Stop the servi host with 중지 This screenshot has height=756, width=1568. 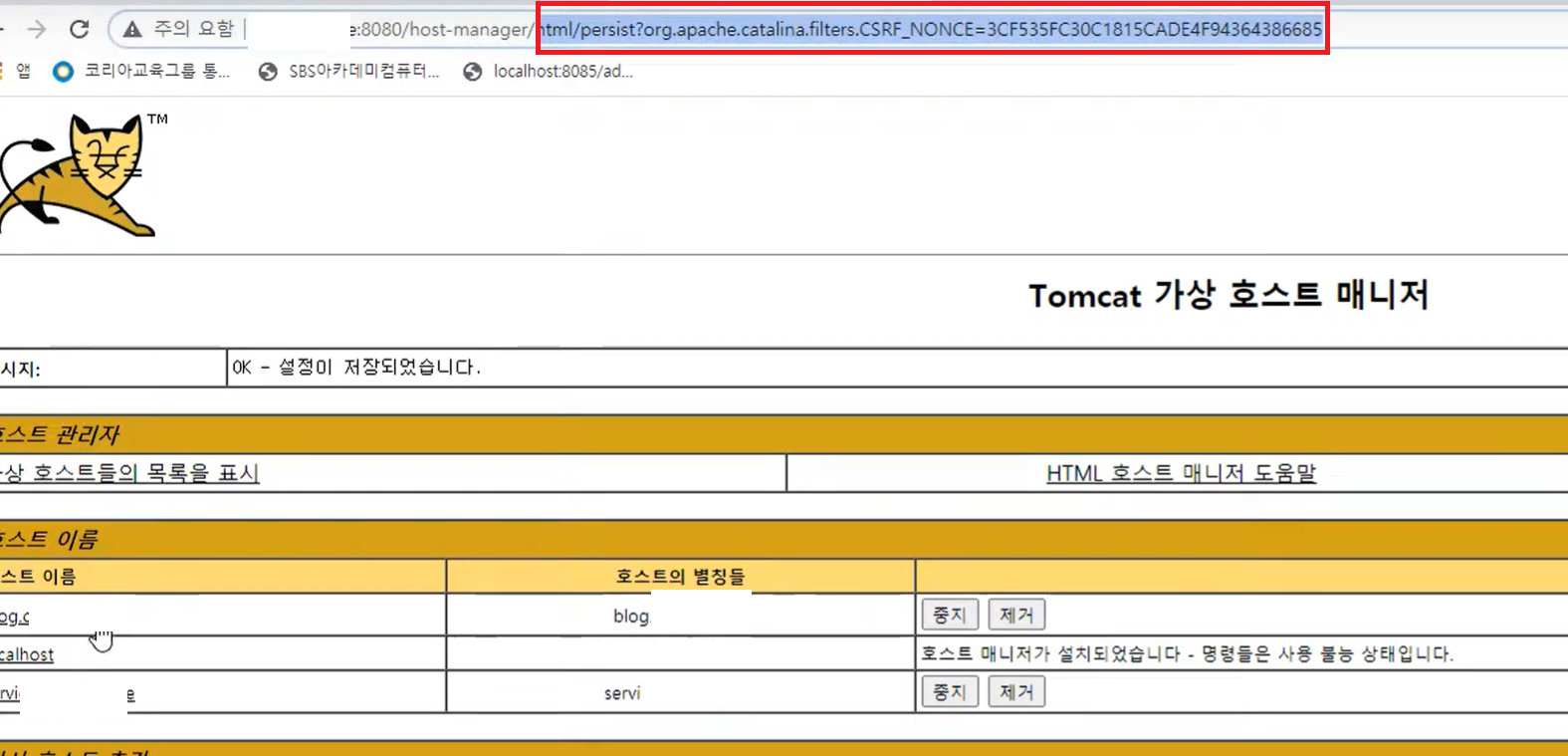[950, 691]
